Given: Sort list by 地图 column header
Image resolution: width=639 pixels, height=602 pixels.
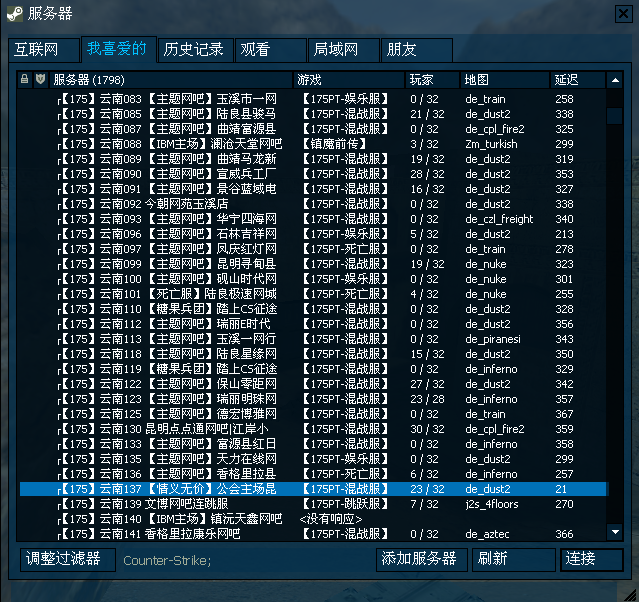Looking at the screenshot, I should [505, 79].
